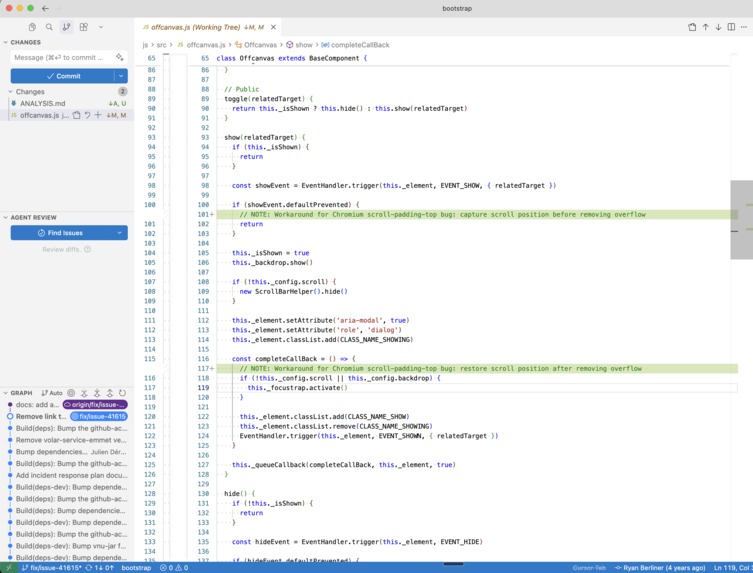Select commit 'docs: add a...' in graph
This screenshot has height=573, width=753.
point(37,405)
